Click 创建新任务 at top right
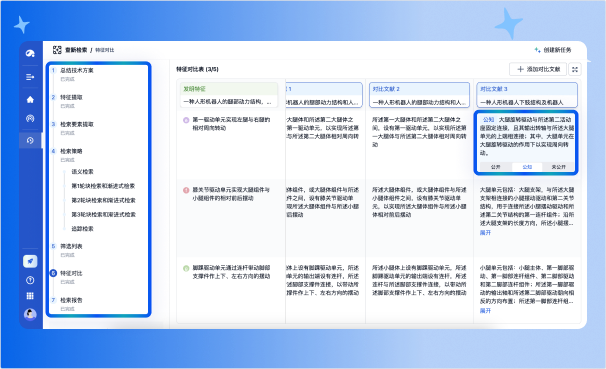The width and height of the screenshot is (606, 369). [553, 50]
